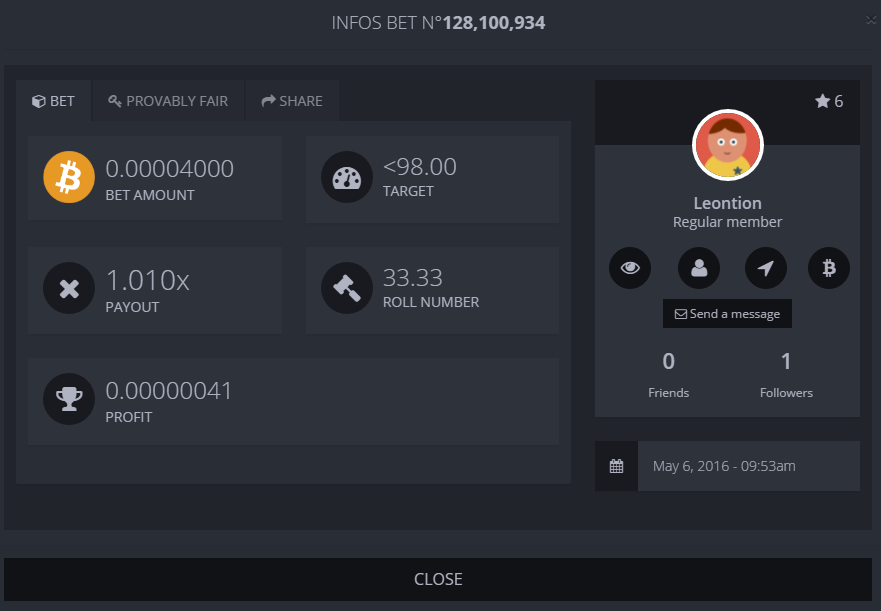
Task: Click the paper plane arrow icon
Action: (766, 268)
